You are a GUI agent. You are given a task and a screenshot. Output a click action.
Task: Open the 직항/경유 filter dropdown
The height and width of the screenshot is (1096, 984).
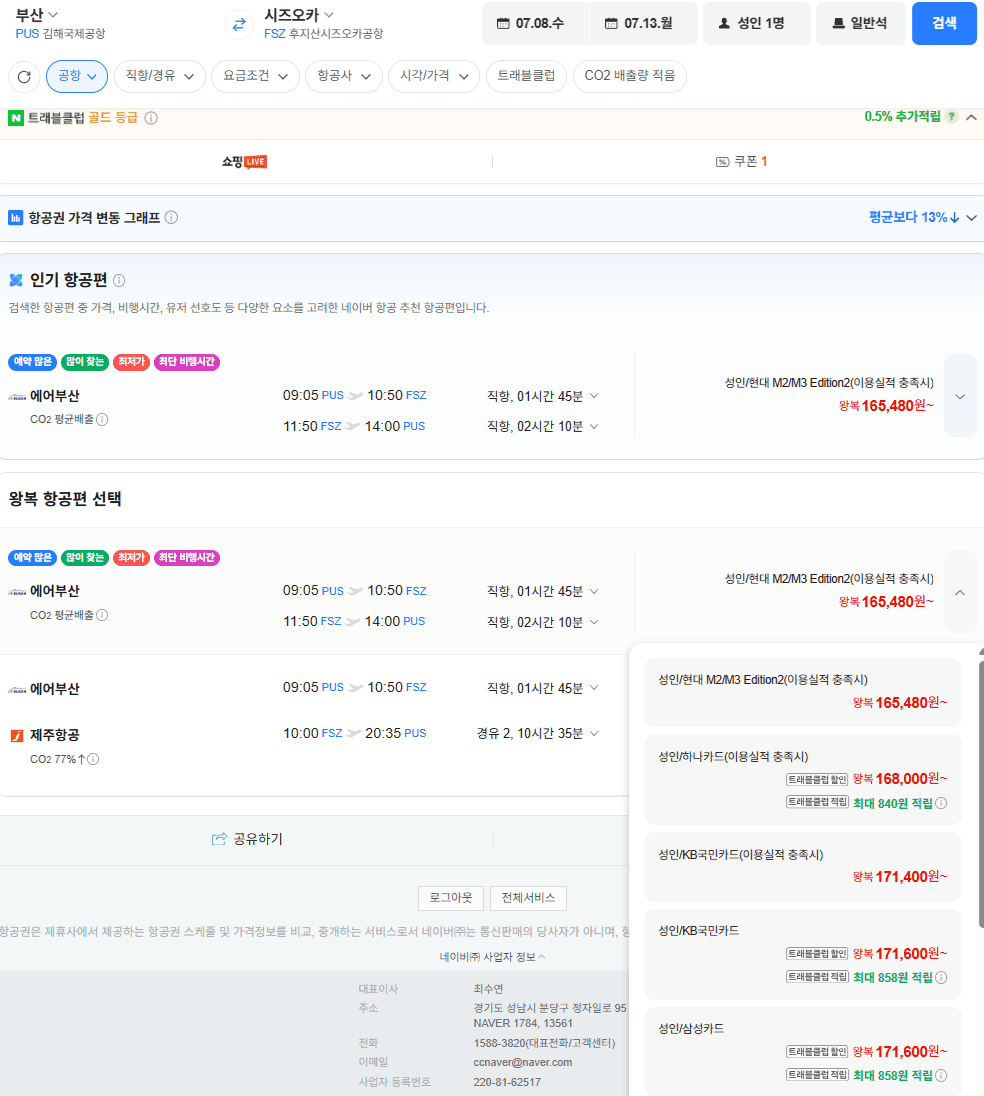[x=159, y=76]
